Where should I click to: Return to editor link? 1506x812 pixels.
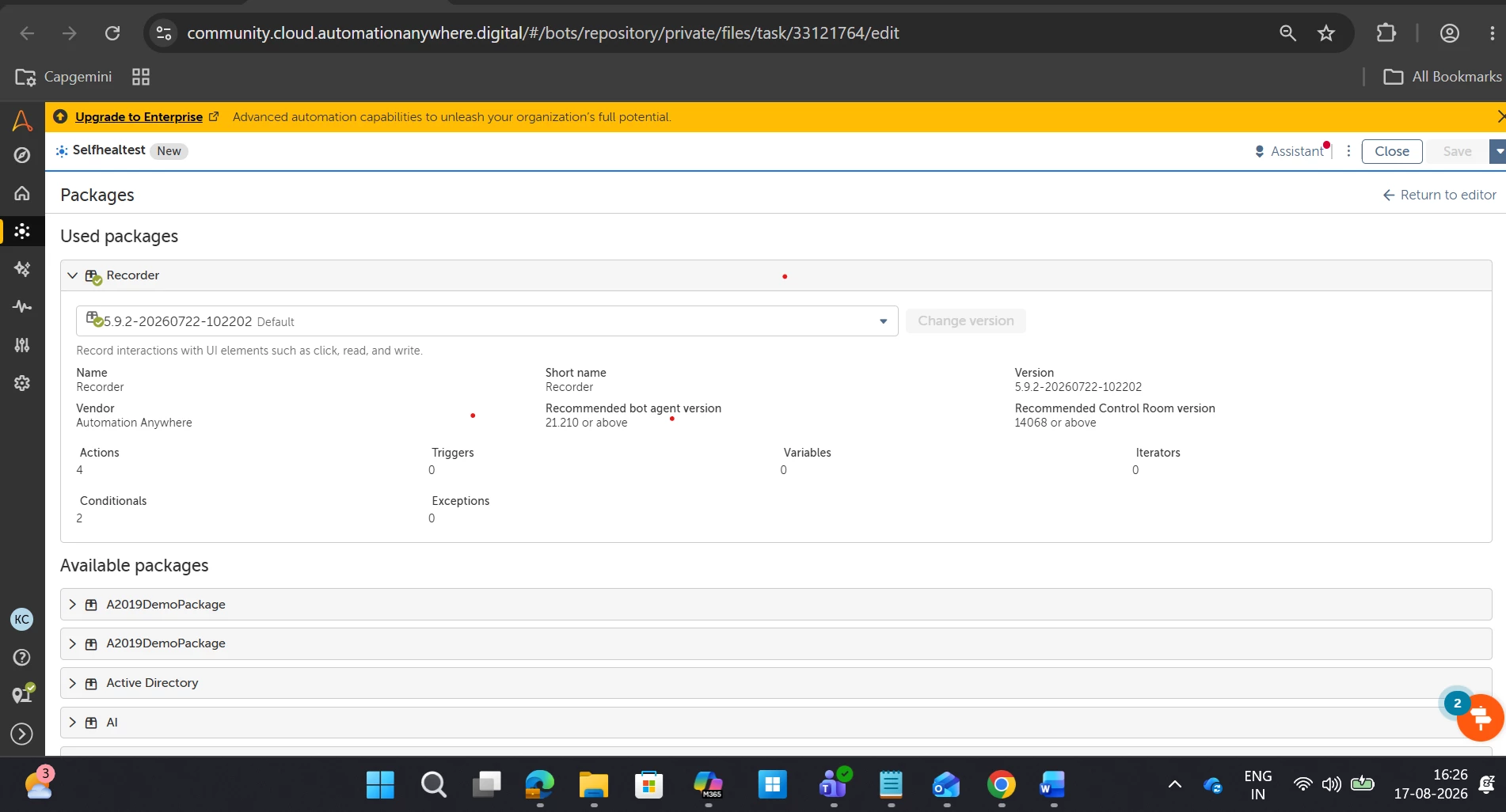coord(1439,195)
